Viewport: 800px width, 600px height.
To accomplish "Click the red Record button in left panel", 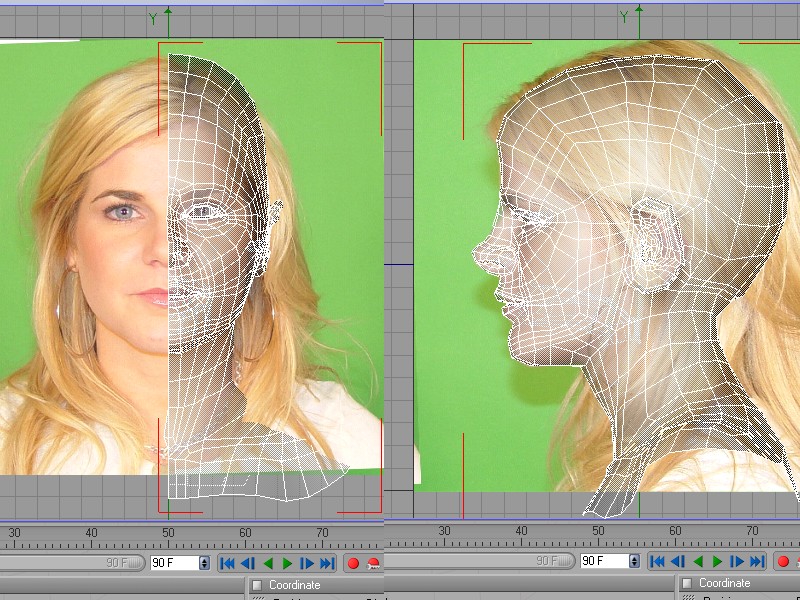I will pos(353,563).
